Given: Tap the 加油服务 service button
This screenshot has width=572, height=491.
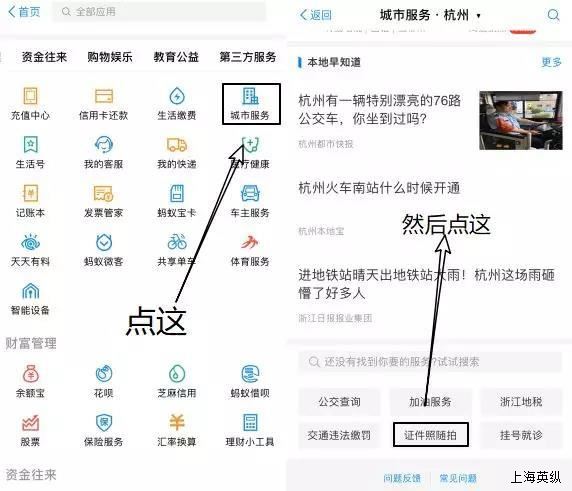Looking at the screenshot, I should (430, 402).
